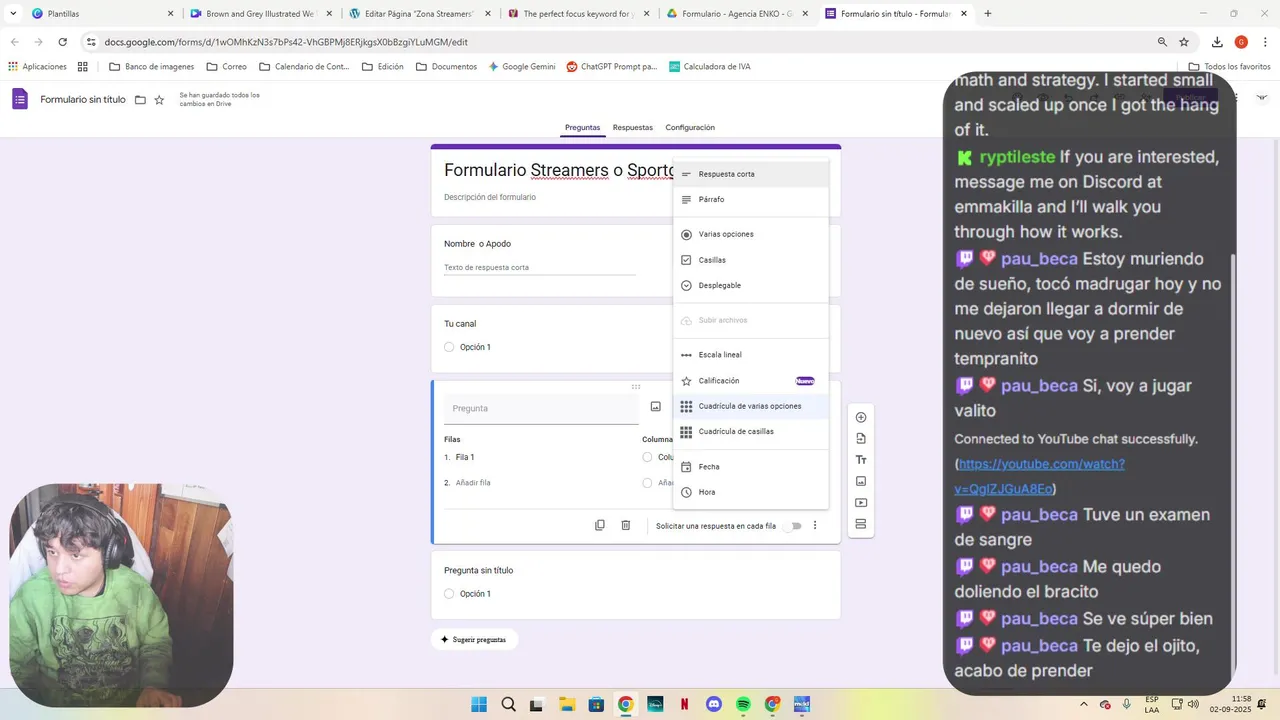Image resolution: width=1280 pixels, height=720 pixels.
Task: Click the Columna 1 radio circle
Action: 647,457
